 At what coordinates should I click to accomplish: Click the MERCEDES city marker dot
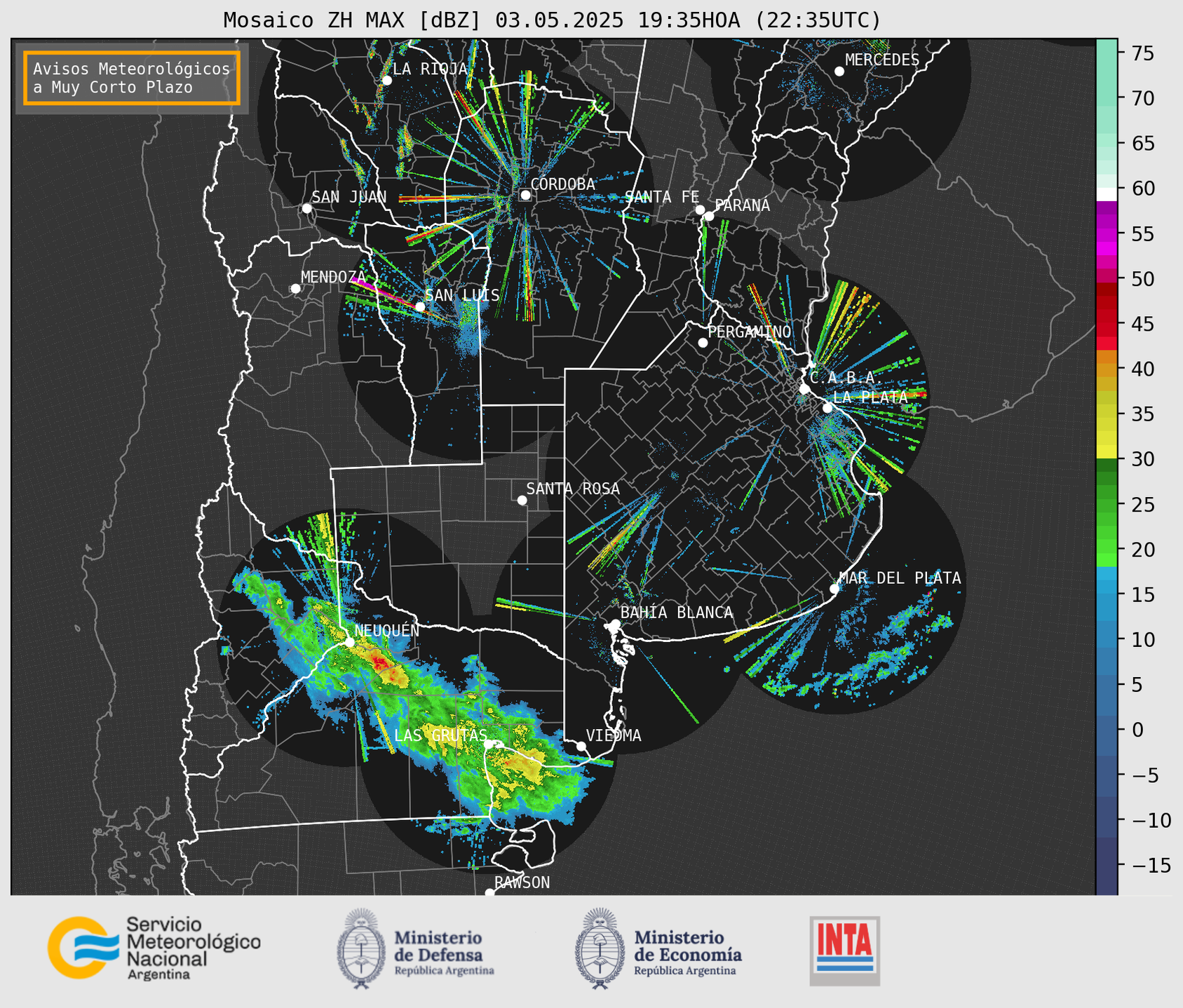pos(839,71)
